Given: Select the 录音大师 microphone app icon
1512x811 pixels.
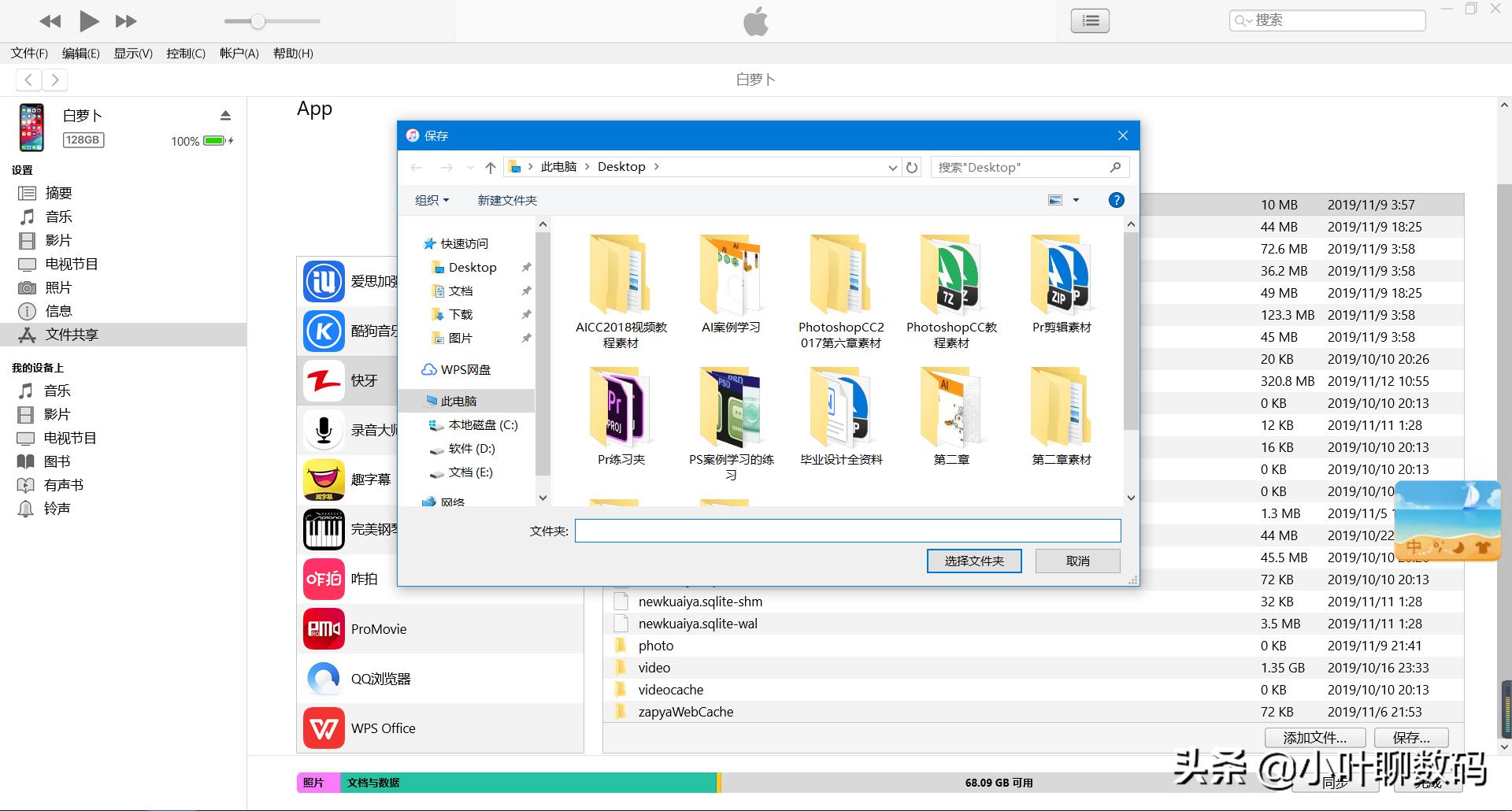Looking at the screenshot, I should point(324,430).
